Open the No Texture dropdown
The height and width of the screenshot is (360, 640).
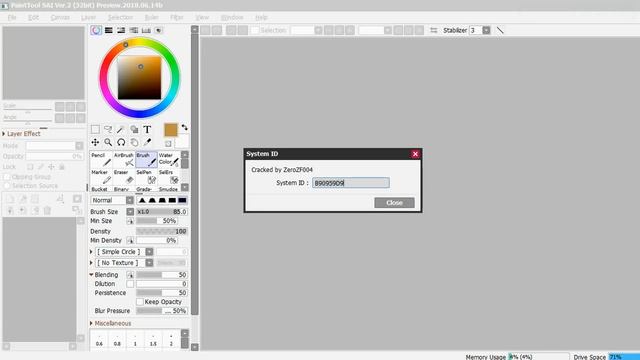click(x=149, y=263)
